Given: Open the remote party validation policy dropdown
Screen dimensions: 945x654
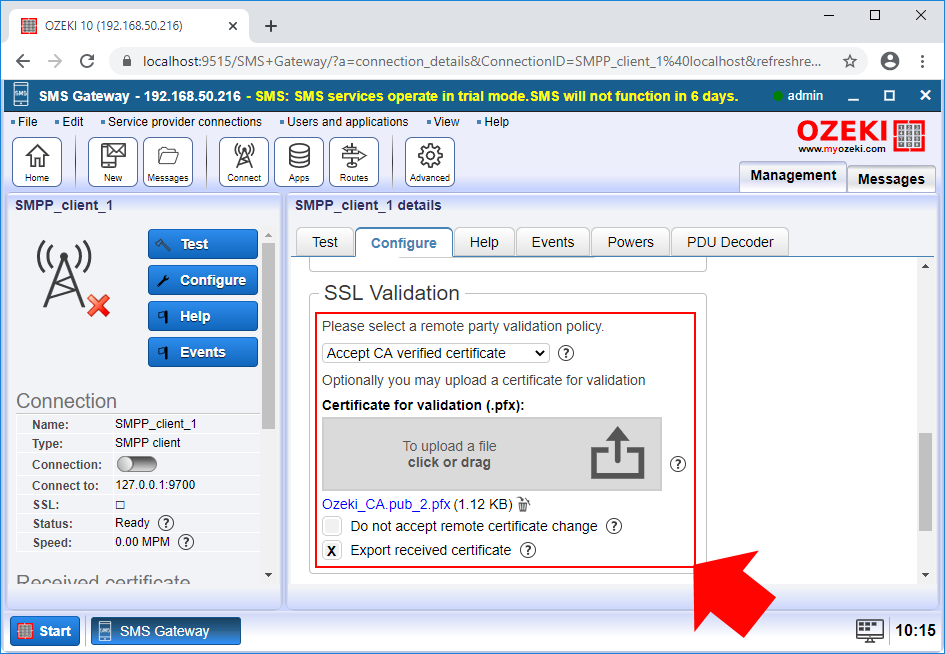Looking at the screenshot, I should click(x=436, y=353).
